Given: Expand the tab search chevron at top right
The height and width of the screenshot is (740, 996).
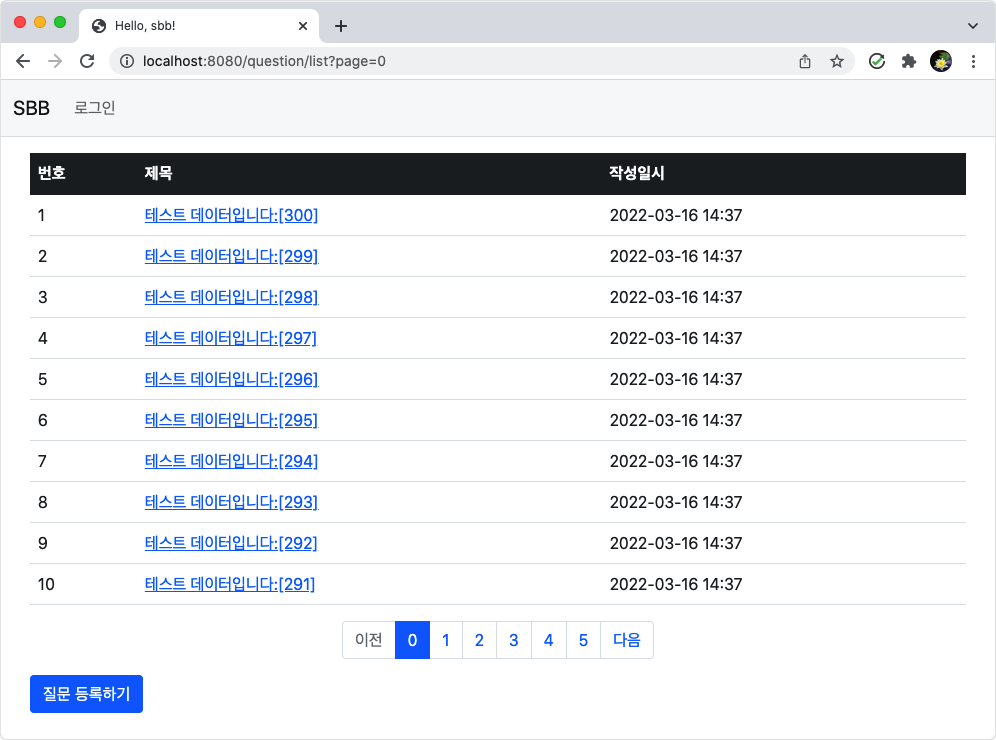Looking at the screenshot, I should tap(974, 25).
